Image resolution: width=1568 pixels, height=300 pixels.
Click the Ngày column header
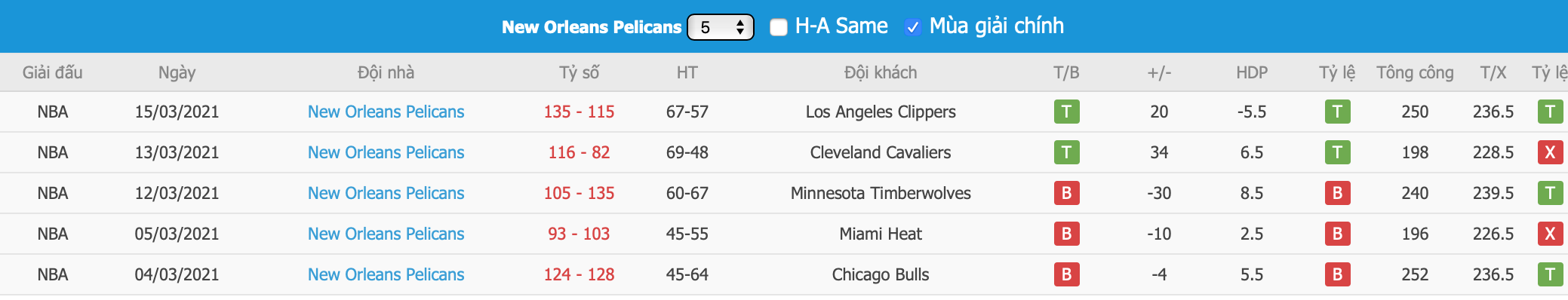coord(177,72)
